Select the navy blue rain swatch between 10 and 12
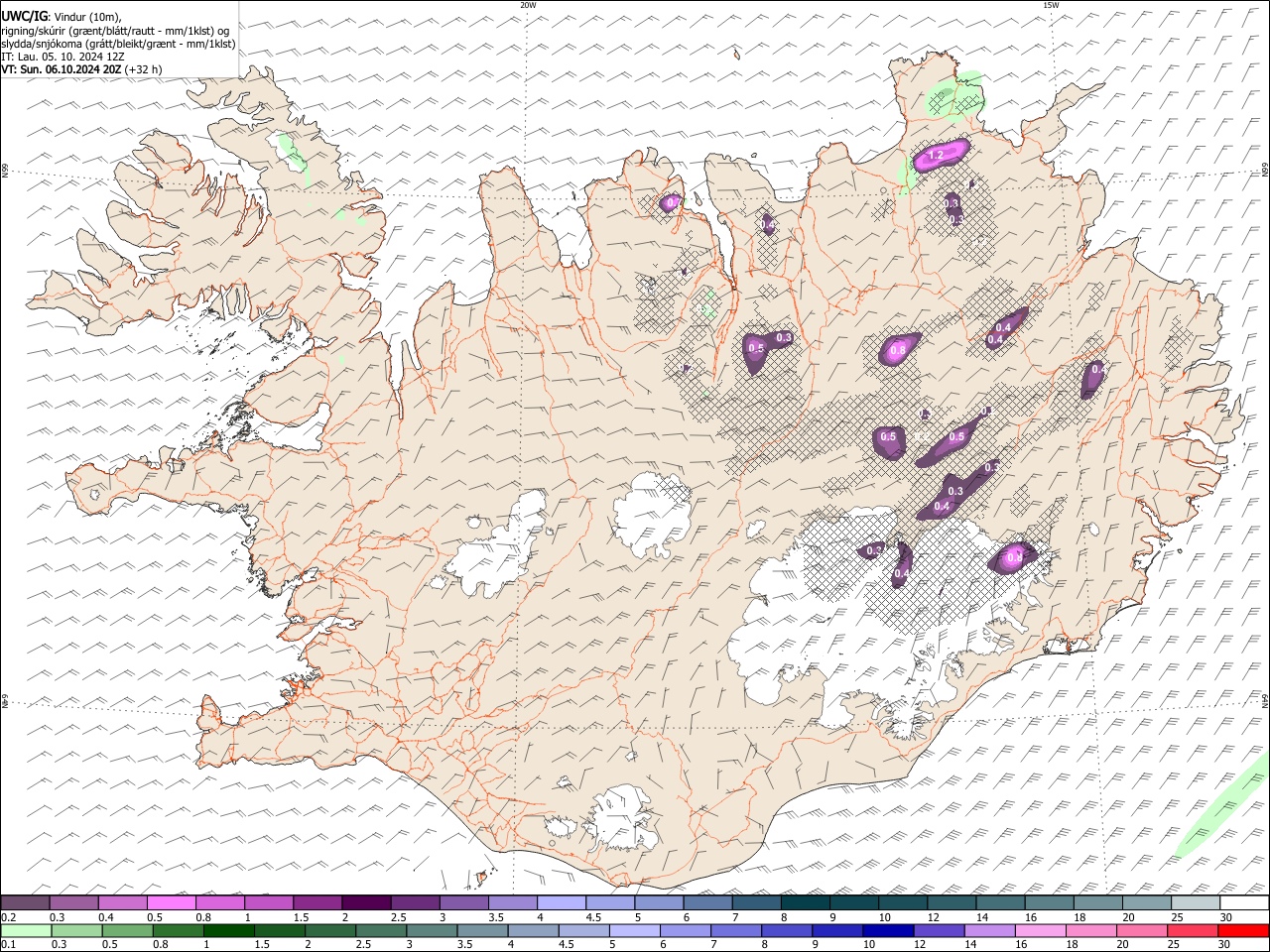 (x=888, y=930)
